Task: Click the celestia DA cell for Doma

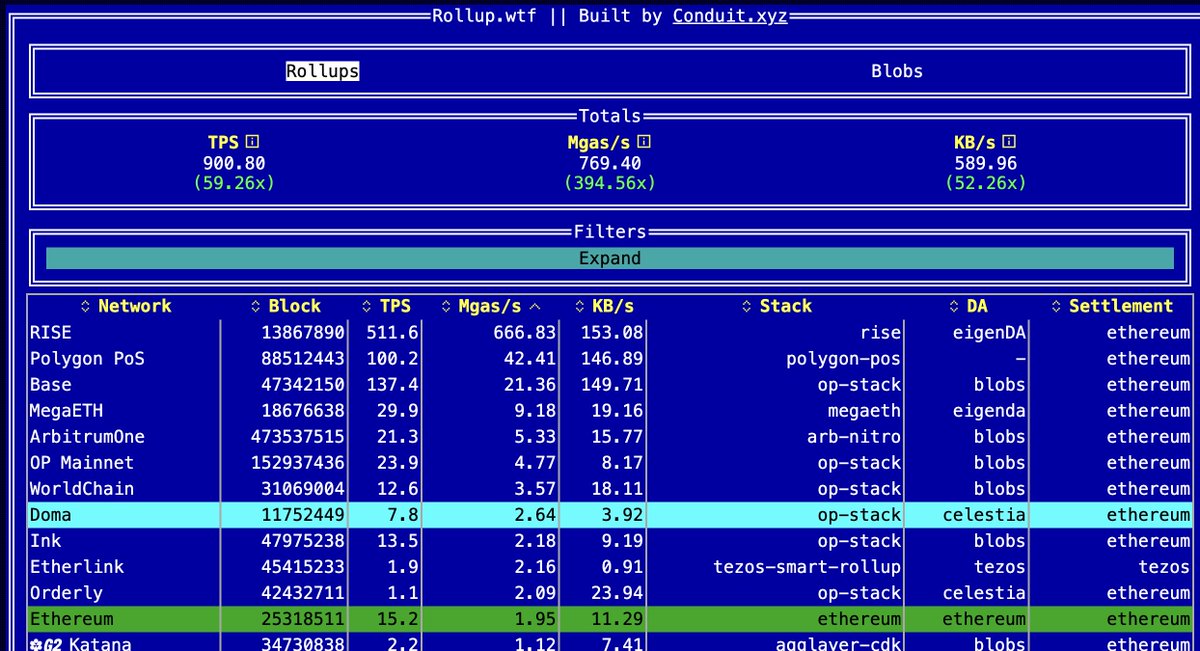Action: (x=984, y=515)
